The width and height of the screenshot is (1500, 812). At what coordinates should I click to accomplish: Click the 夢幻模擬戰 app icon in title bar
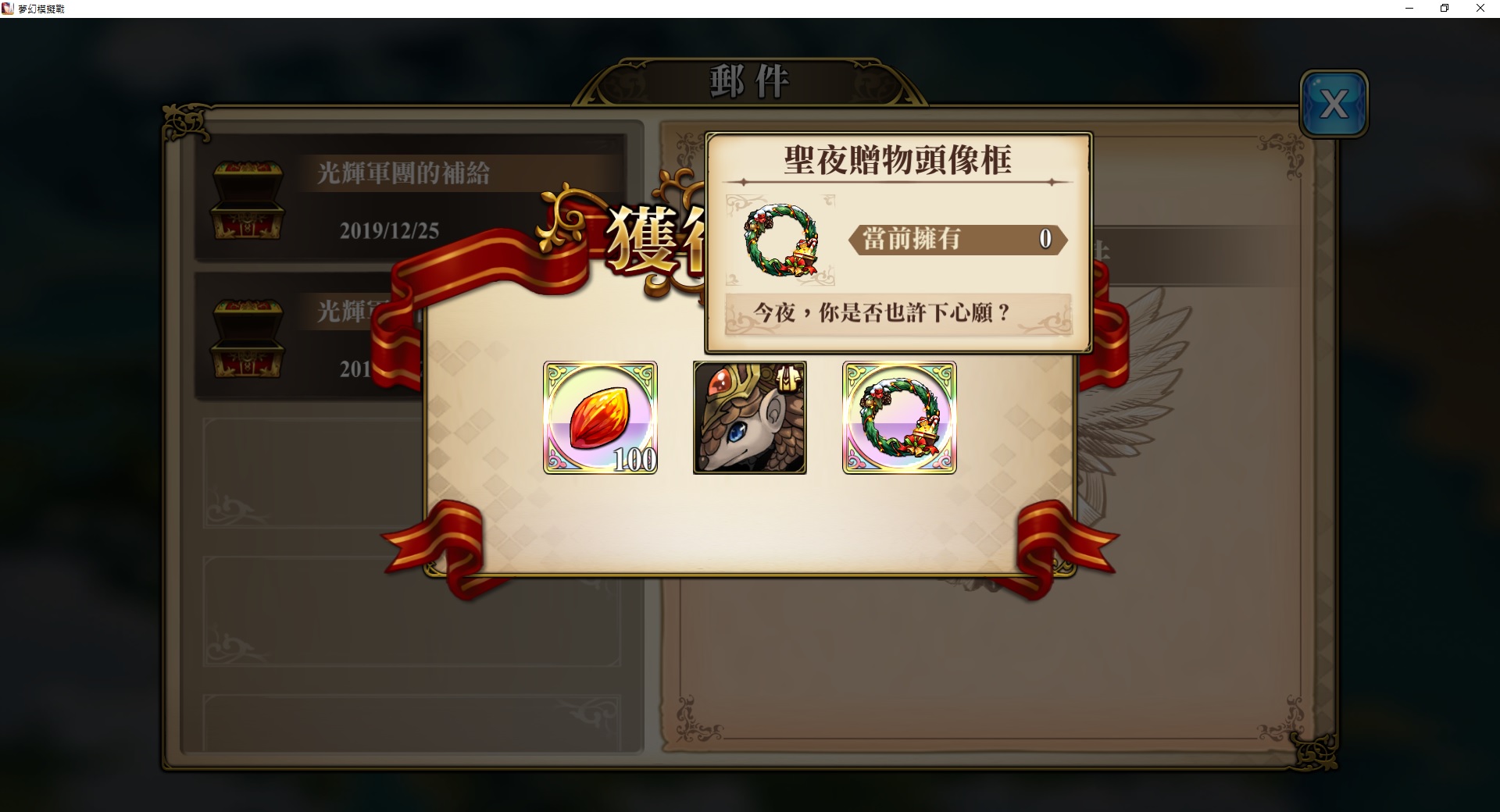[8, 9]
